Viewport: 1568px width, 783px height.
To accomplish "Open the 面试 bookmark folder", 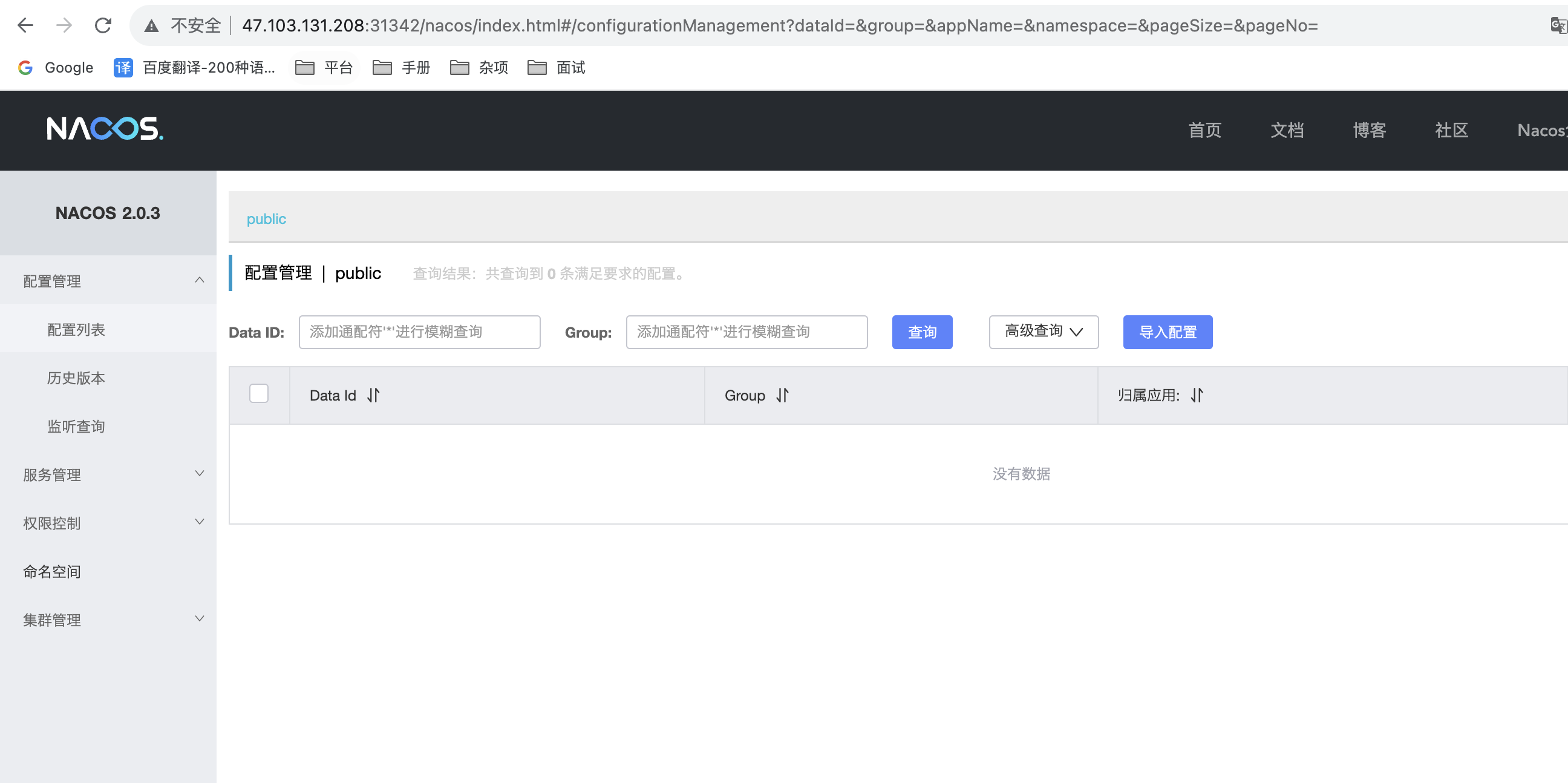I will [x=557, y=68].
